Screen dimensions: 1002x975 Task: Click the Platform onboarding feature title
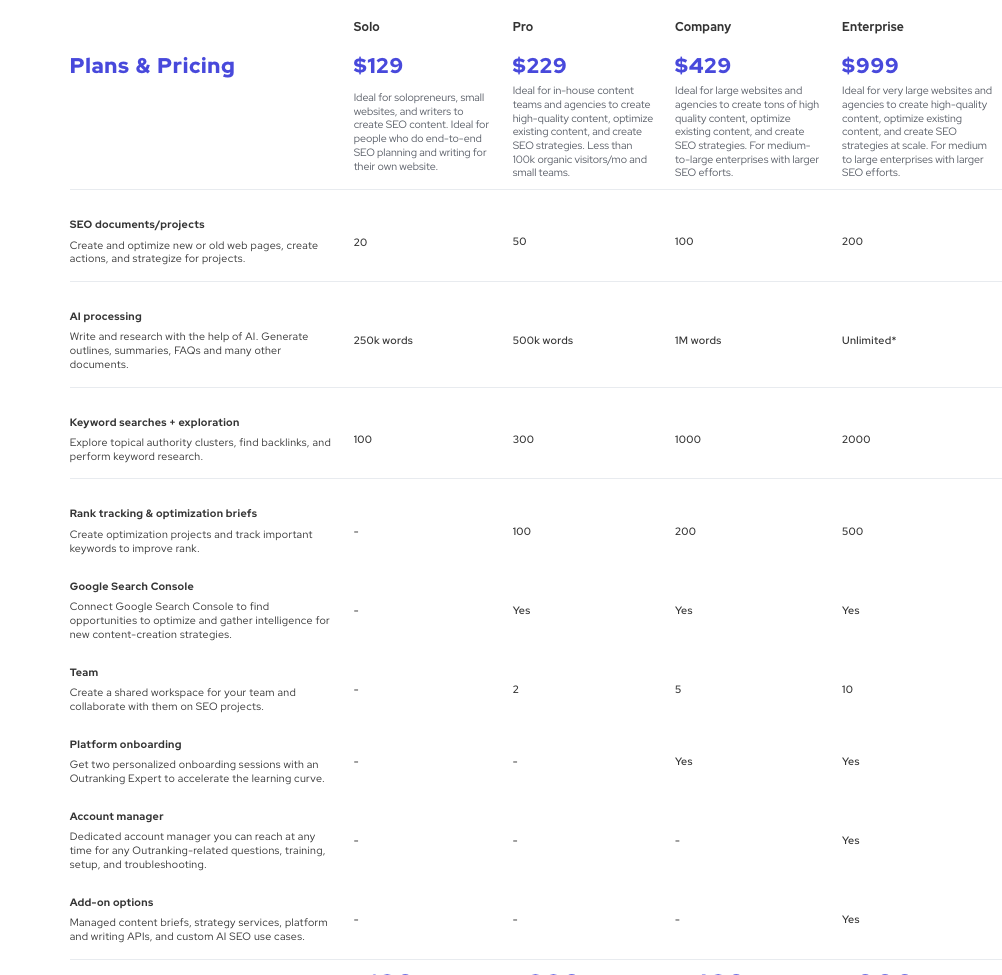coord(125,744)
